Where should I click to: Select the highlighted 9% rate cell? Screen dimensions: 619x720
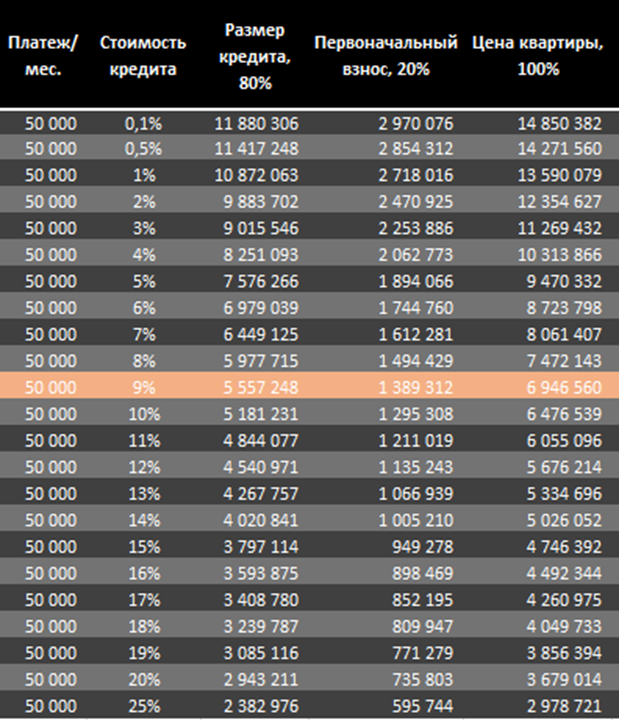coord(144,388)
